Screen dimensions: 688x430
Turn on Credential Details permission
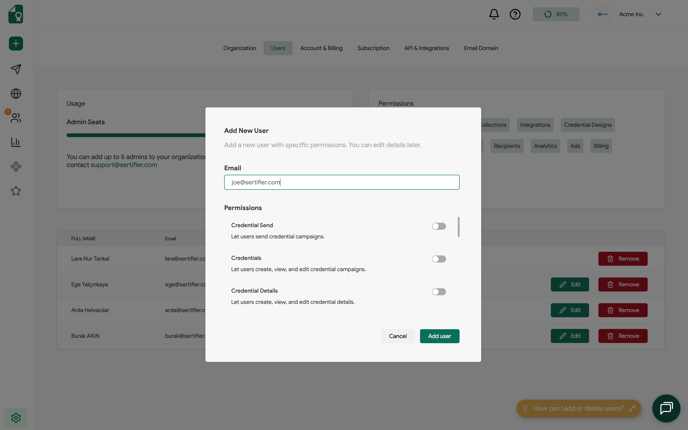tap(439, 292)
